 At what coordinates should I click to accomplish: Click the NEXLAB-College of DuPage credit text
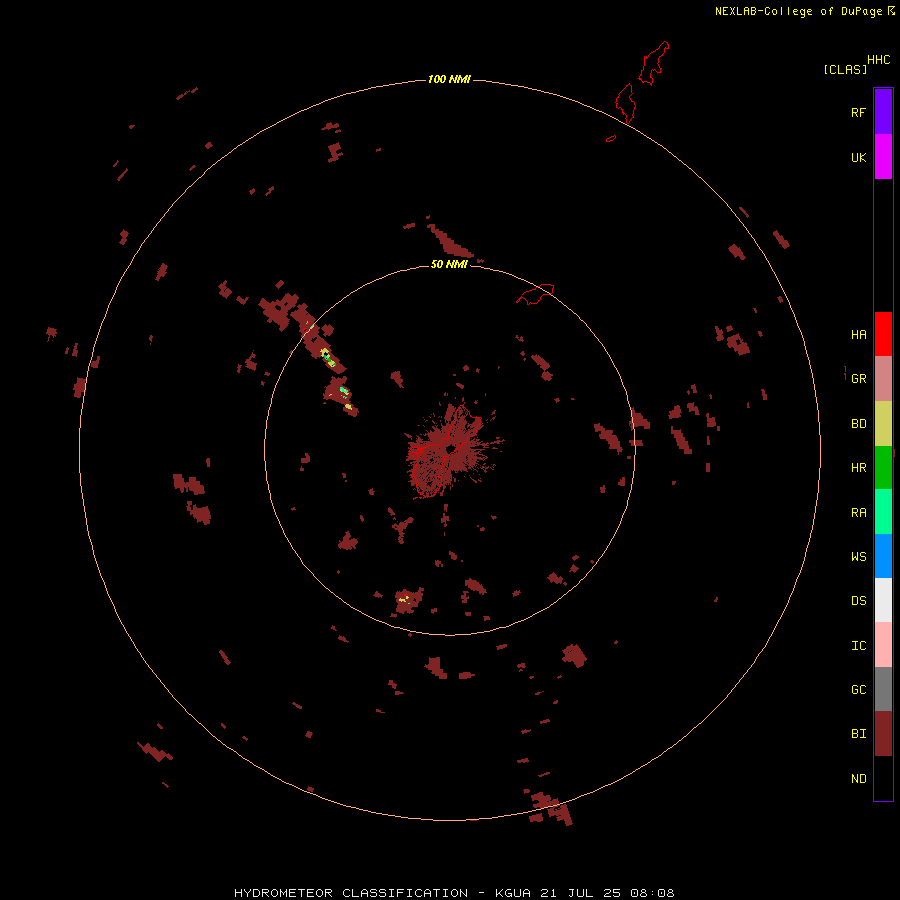coord(798,11)
